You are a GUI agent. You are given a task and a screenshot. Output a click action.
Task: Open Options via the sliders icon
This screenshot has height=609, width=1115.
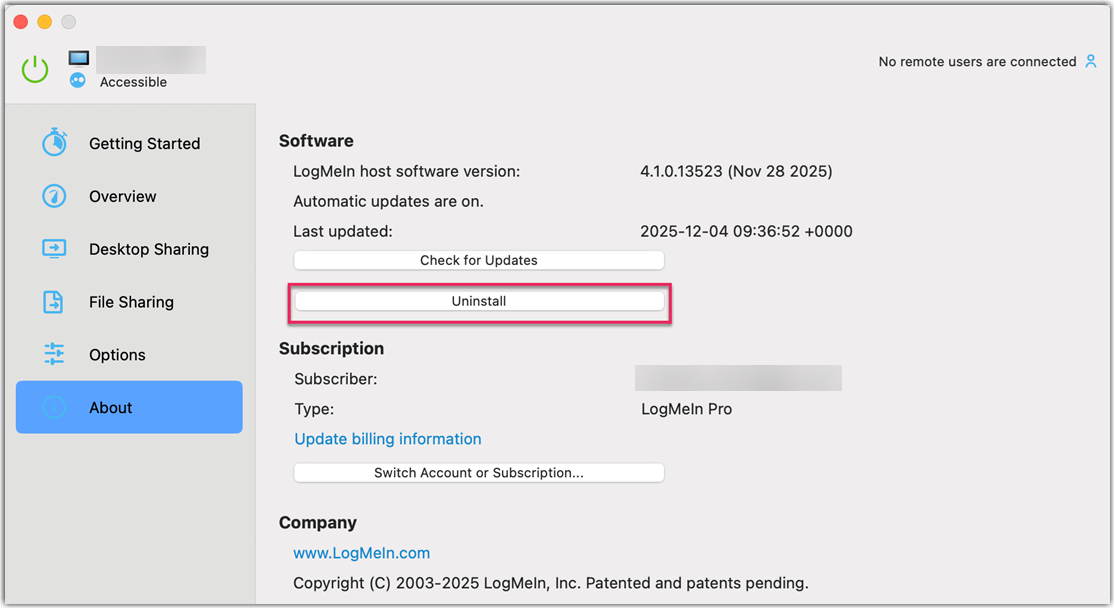coord(55,354)
